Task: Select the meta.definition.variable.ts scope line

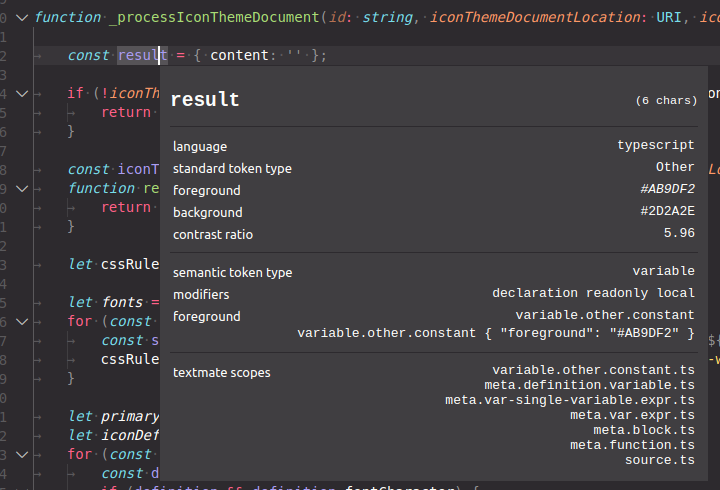Action: [x=589, y=385]
